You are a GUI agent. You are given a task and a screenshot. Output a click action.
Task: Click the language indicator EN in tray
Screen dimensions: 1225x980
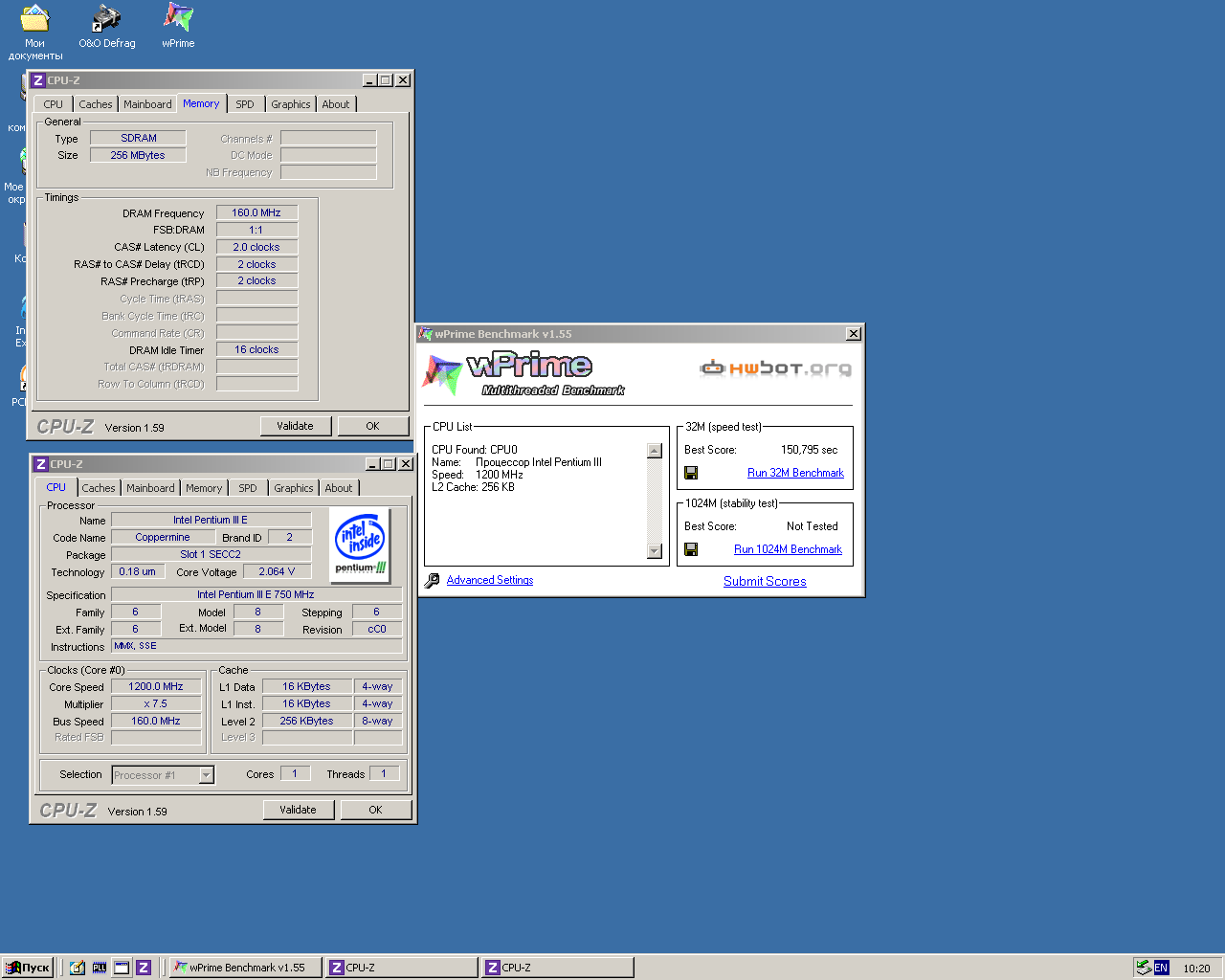click(x=1161, y=968)
